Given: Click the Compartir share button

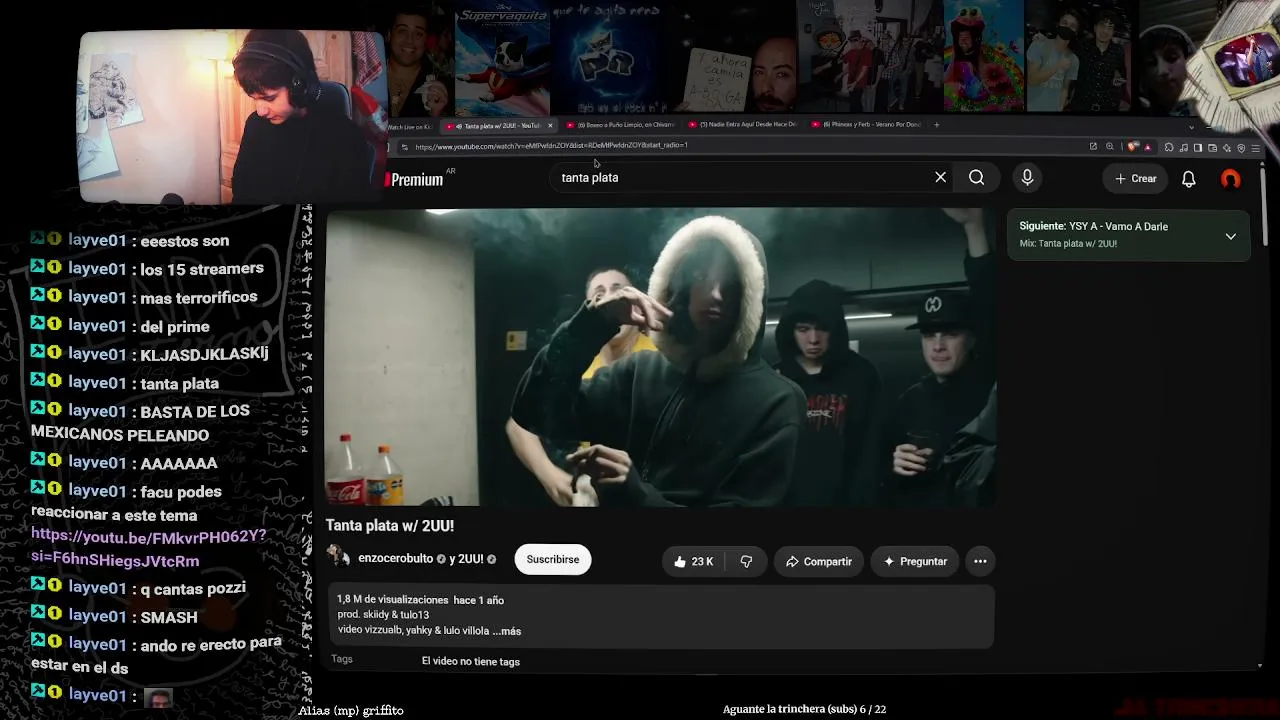Looking at the screenshot, I should tap(818, 561).
